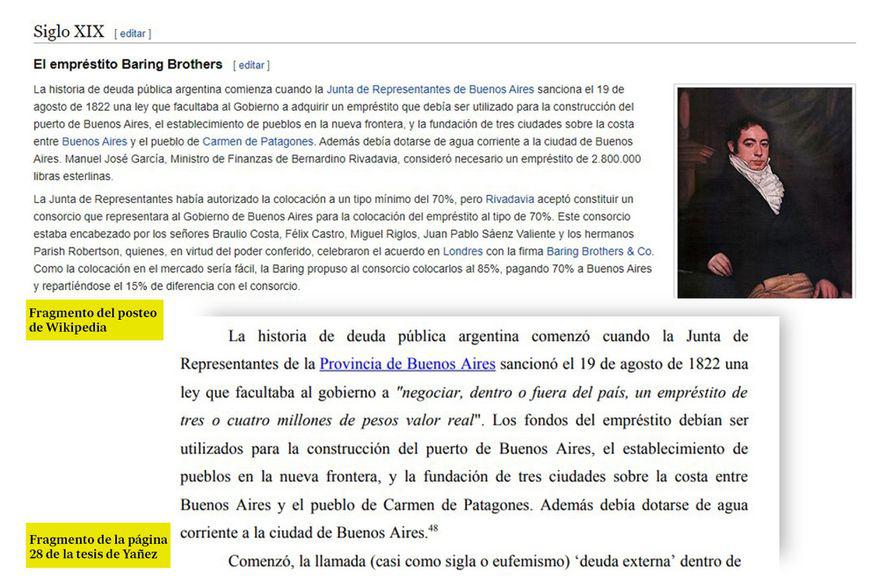Screen dimensions: 879x586
Task: Open the Baring Brothers & Co link
Action: click(x=599, y=251)
